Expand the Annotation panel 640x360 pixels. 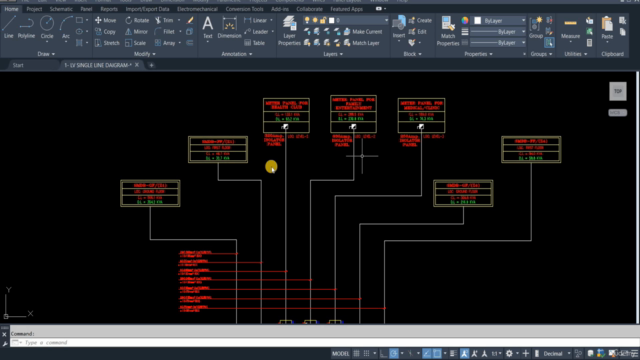237,54
